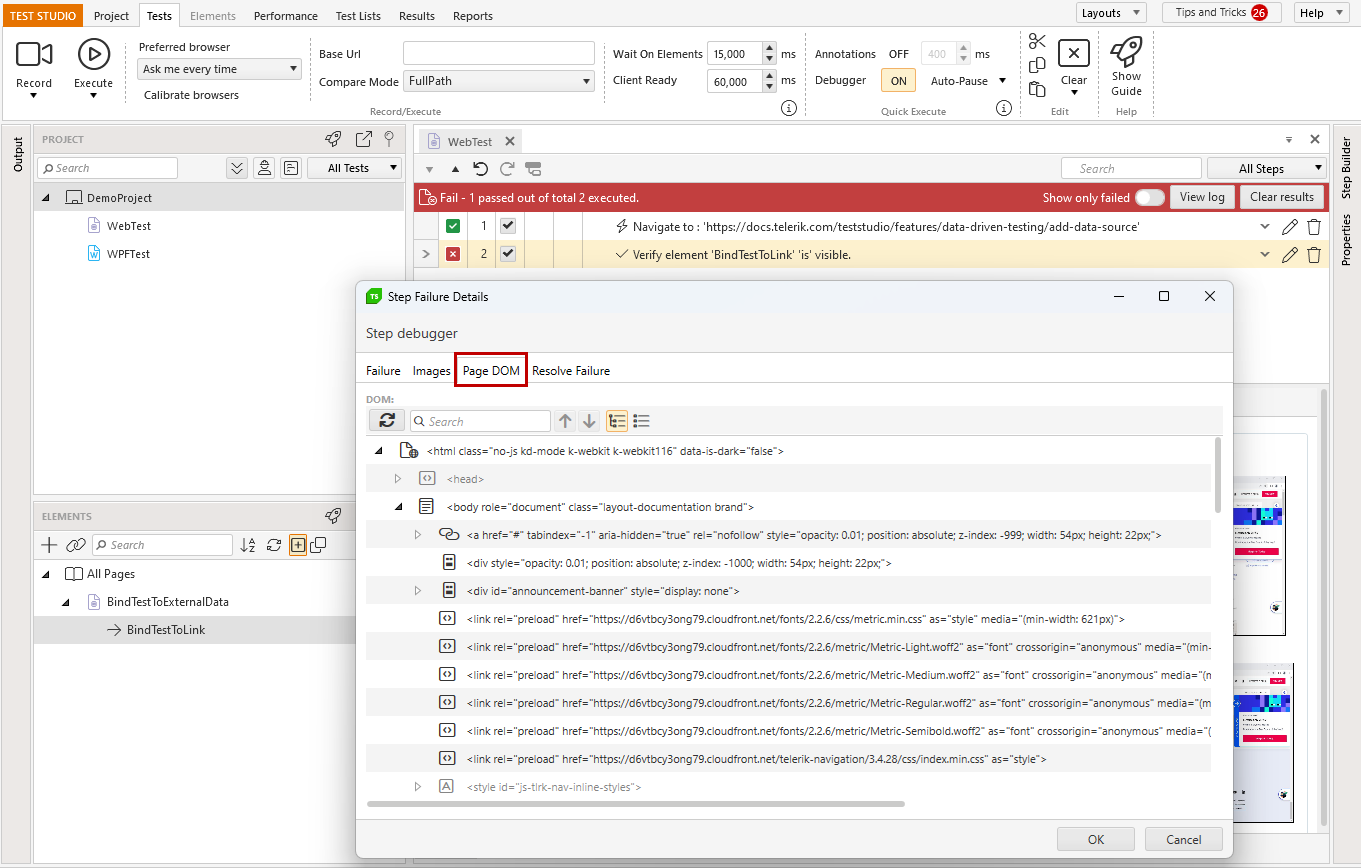This screenshot has height=868, width=1361.
Task: Click the link chain icon in Elements toolbar
Action: tap(75, 545)
